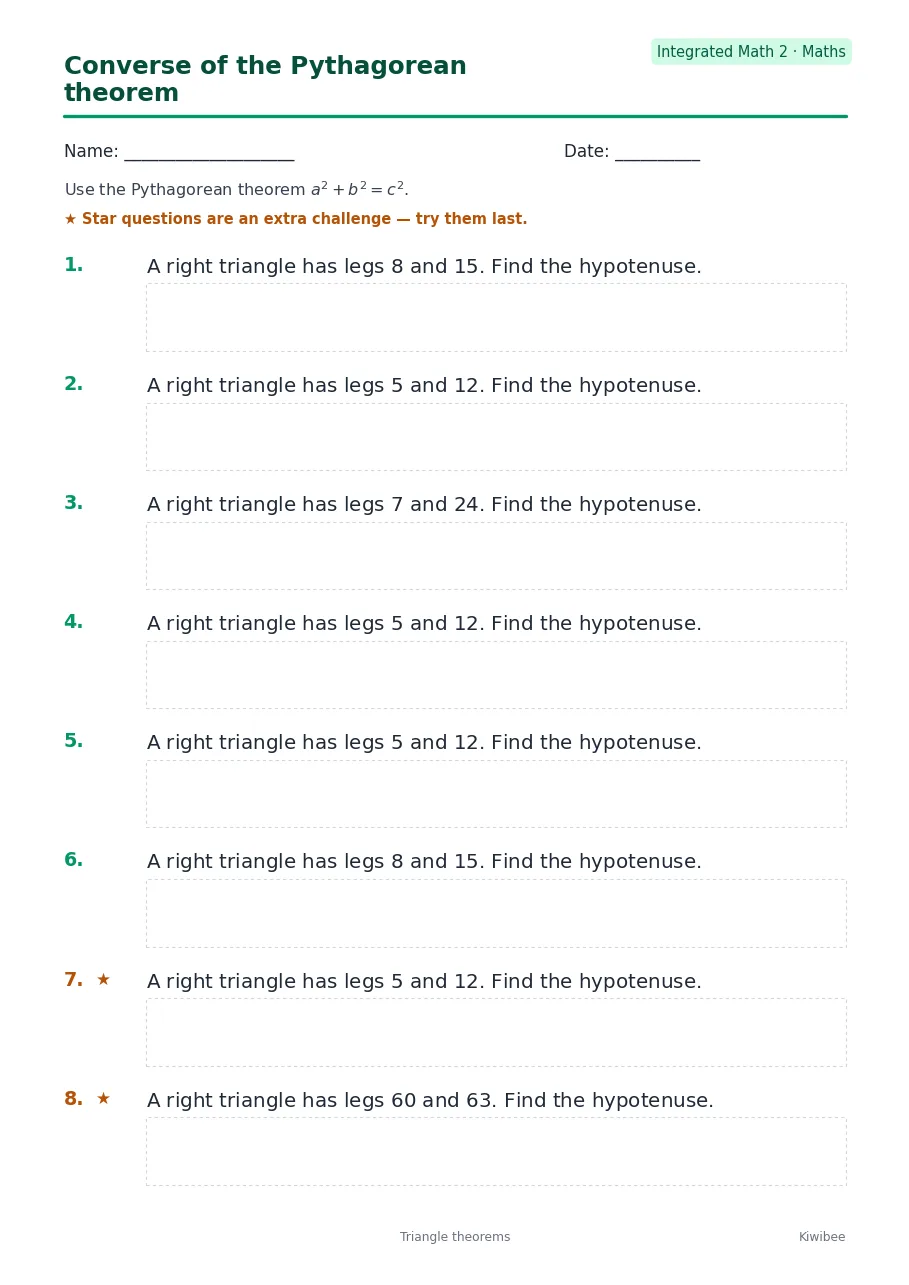Click the answer box for question 8
Viewport: 909px width, 1285px height.
click(x=496, y=1151)
